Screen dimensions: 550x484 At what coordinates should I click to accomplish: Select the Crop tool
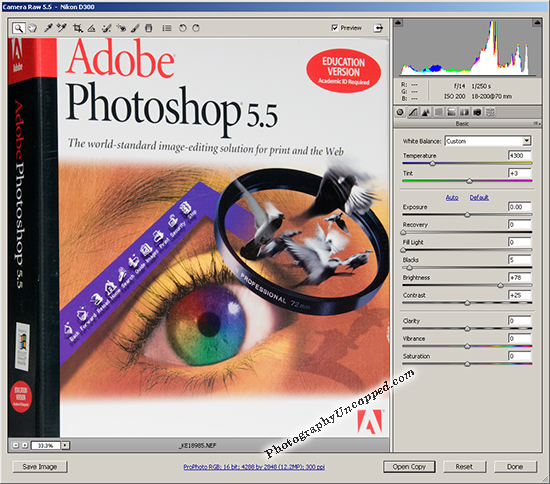[x=77, y=28]
